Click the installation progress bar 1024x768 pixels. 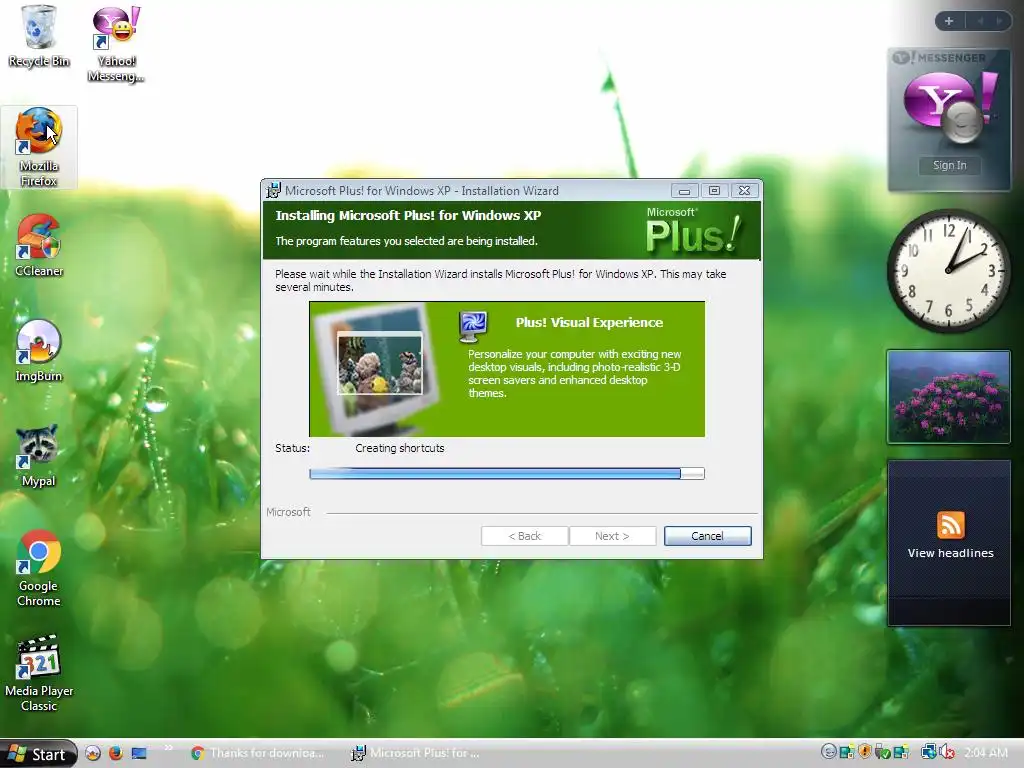tap(507, 473)
